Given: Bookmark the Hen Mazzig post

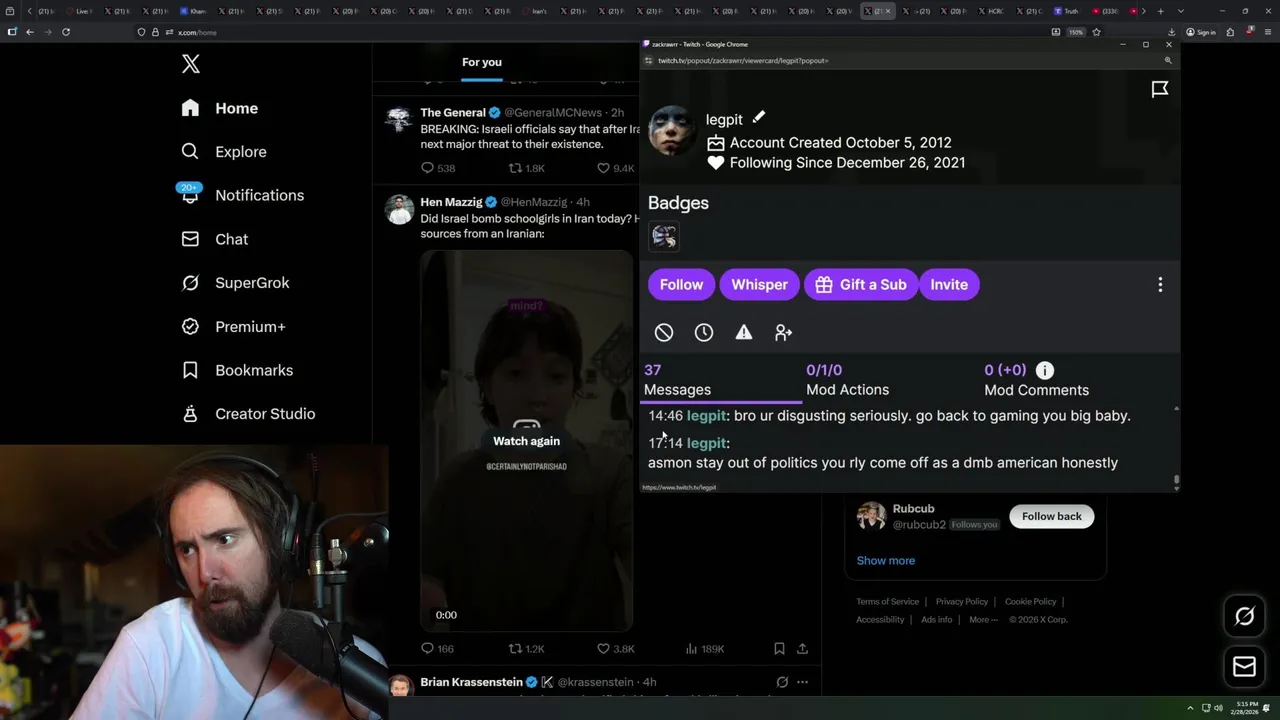Looking at the screenshot, I should pyautogui.click(x=779, y=649).
